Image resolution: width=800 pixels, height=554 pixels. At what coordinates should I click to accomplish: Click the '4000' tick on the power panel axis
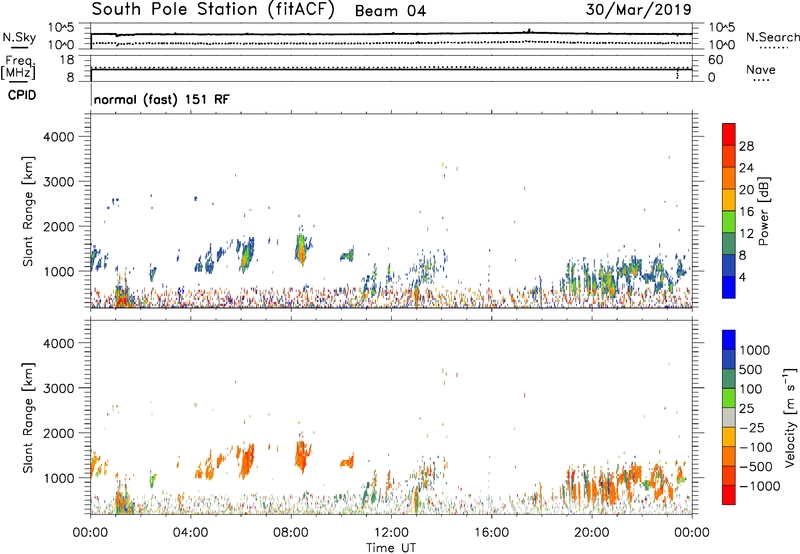click(x=59, y=137)
